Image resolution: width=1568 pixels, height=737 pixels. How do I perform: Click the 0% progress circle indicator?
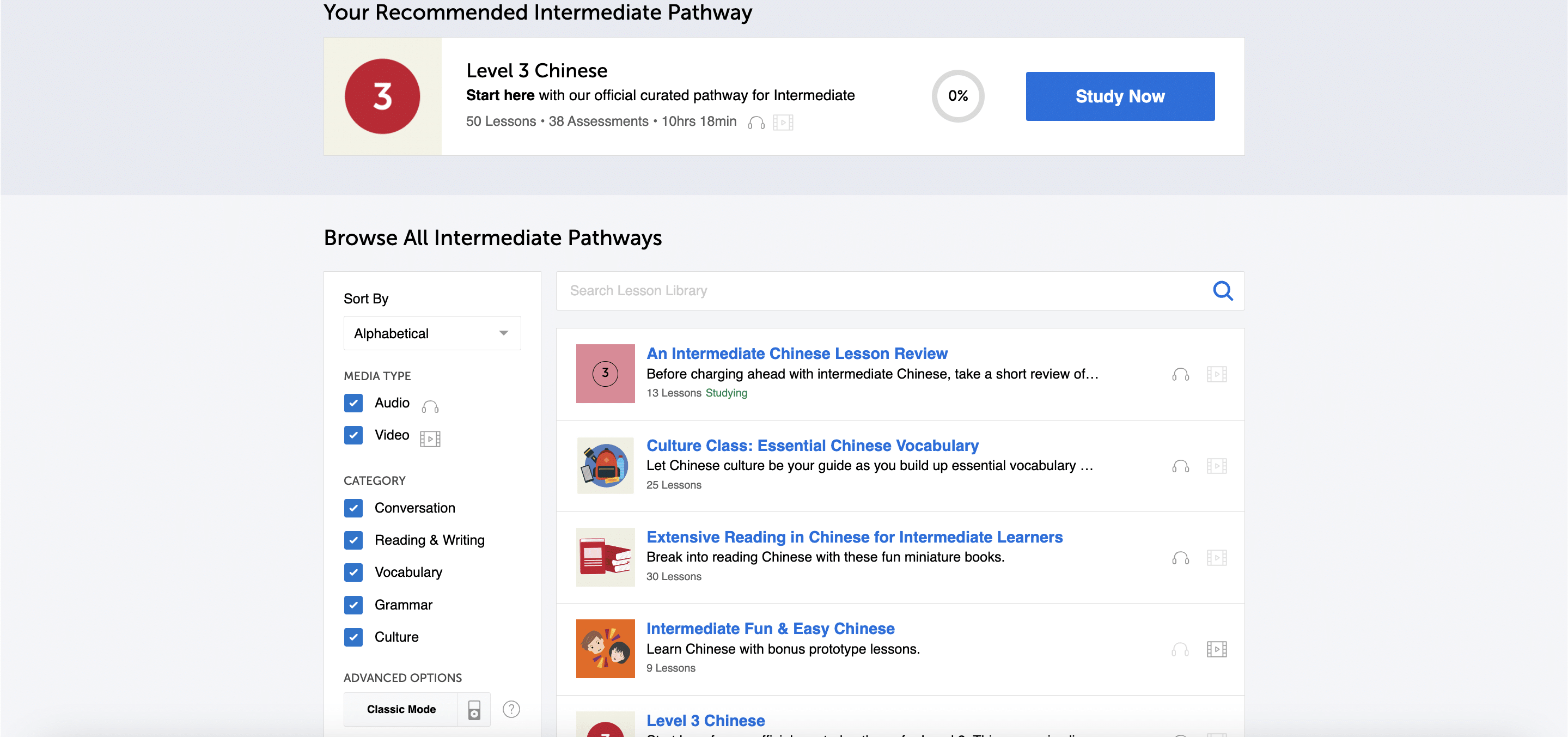(958, 96)
